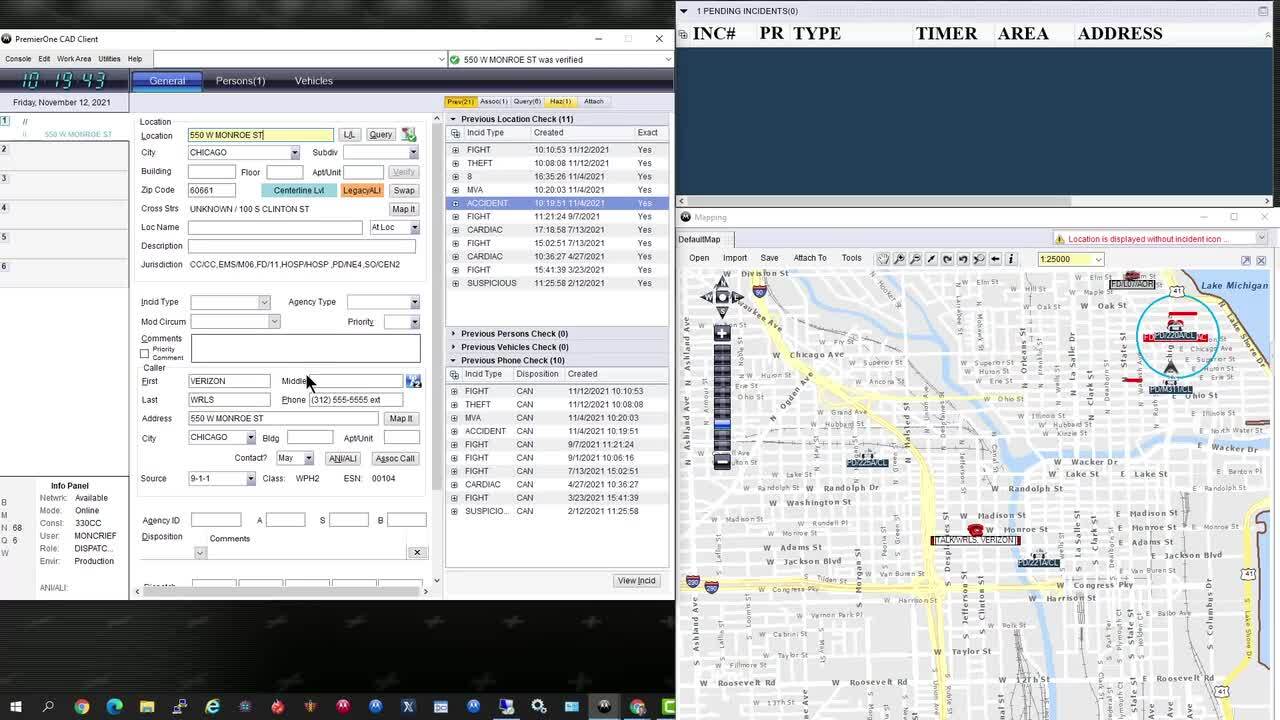The image size is (1280, 720).
Task: Open the Work Area menu
Action: tap(74, 59)
